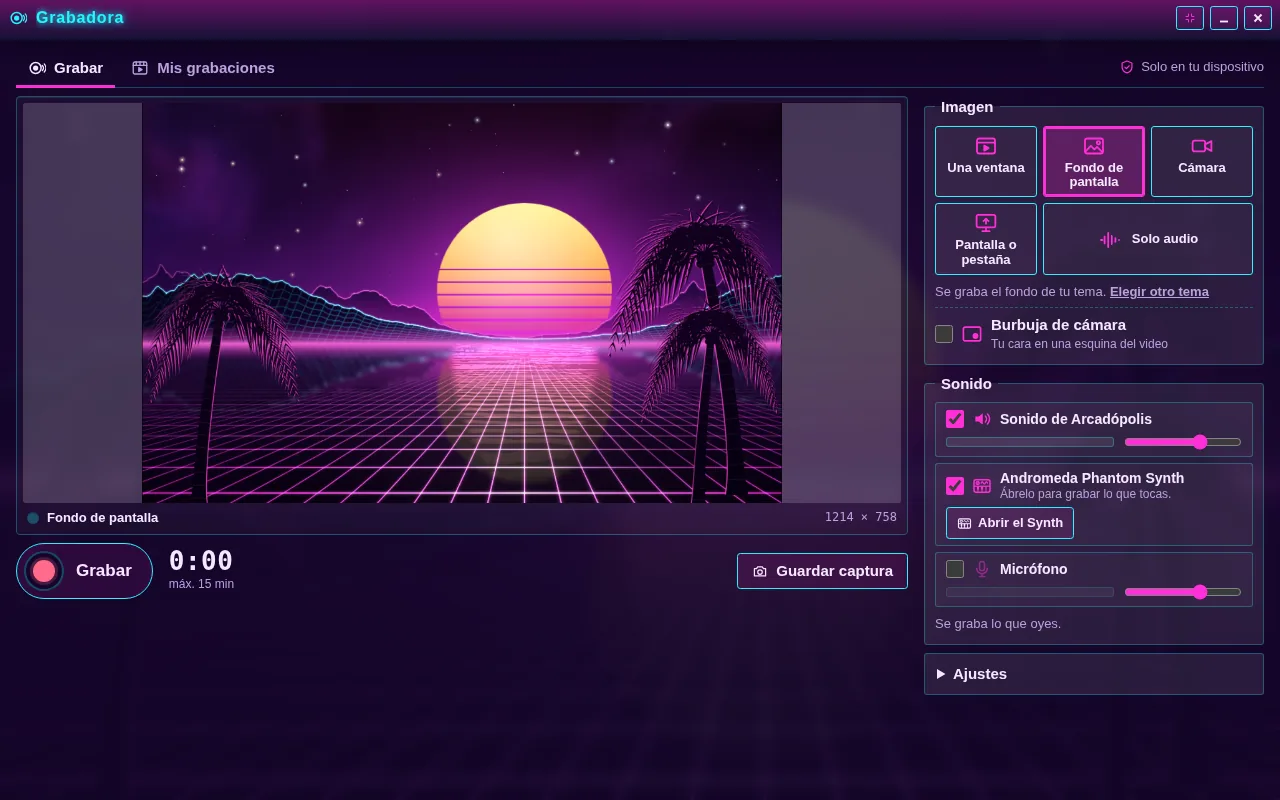
Task: Click the 'Fondo de pantalla' preview caption
Action: point(102,518)
